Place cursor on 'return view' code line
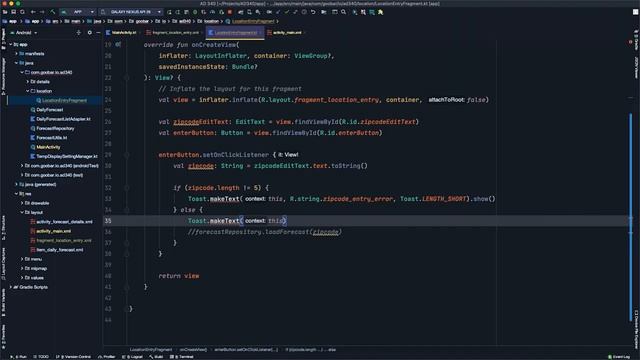Screen dimensions: 640x360 point(179,276)
